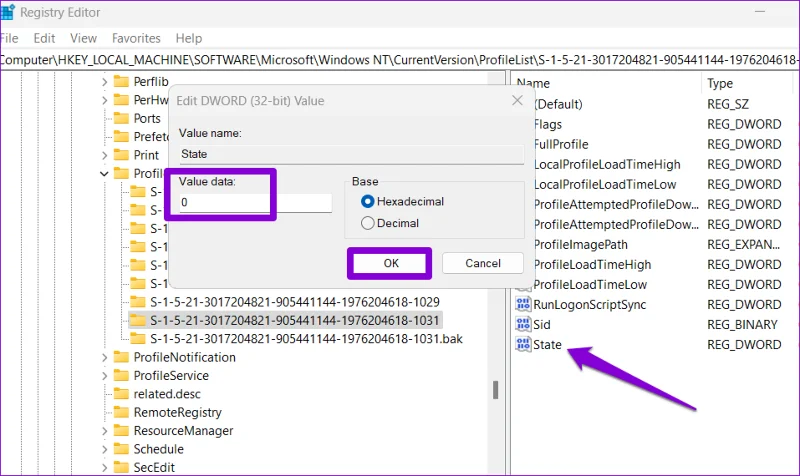Select the related.desc key
The image size is (800, 476).
[167, 394]
